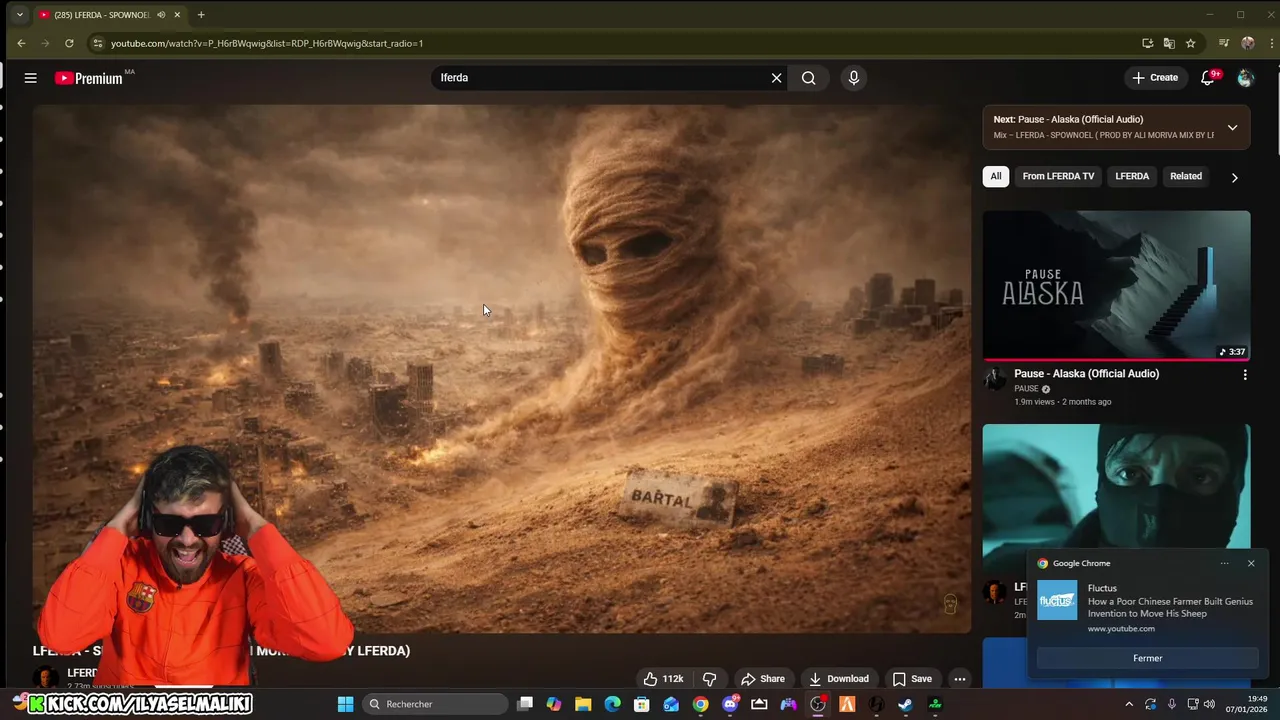Open the YouTube guide hamburger menu
Image resolution: width=1280 pixels, height=720 pixels.
point(31,78)
